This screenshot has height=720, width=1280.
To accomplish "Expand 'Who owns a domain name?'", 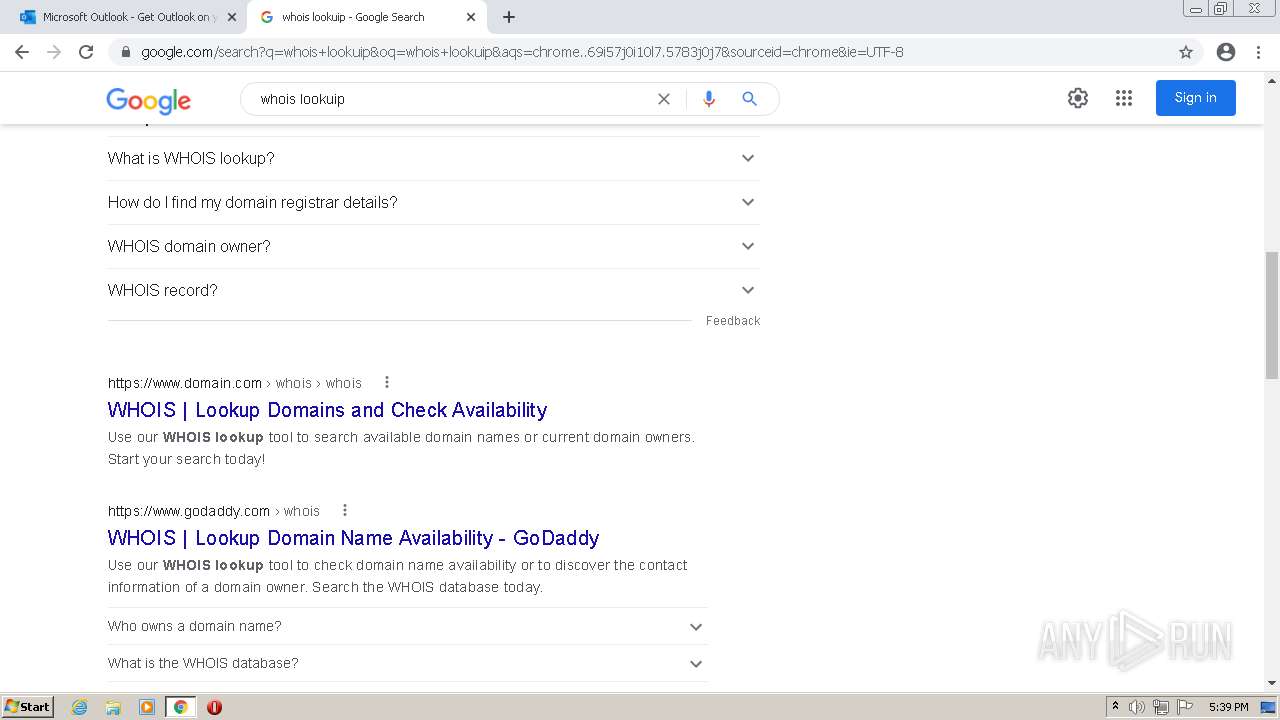I will (x=407, y=626).
